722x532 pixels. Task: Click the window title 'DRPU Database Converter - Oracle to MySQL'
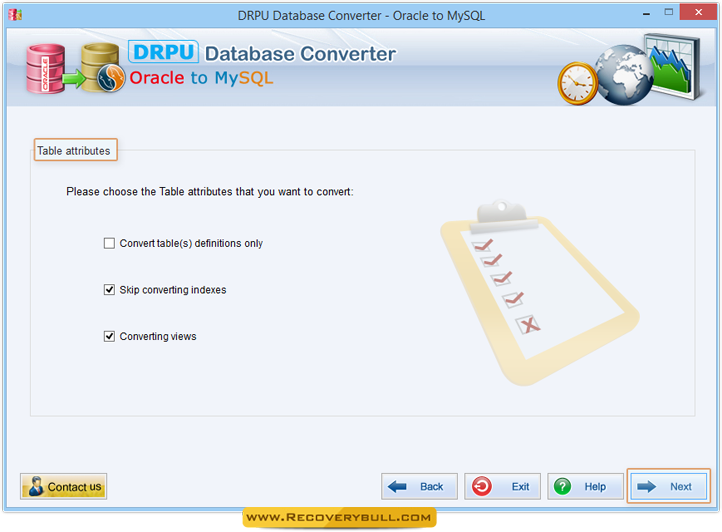coord(361,16)
